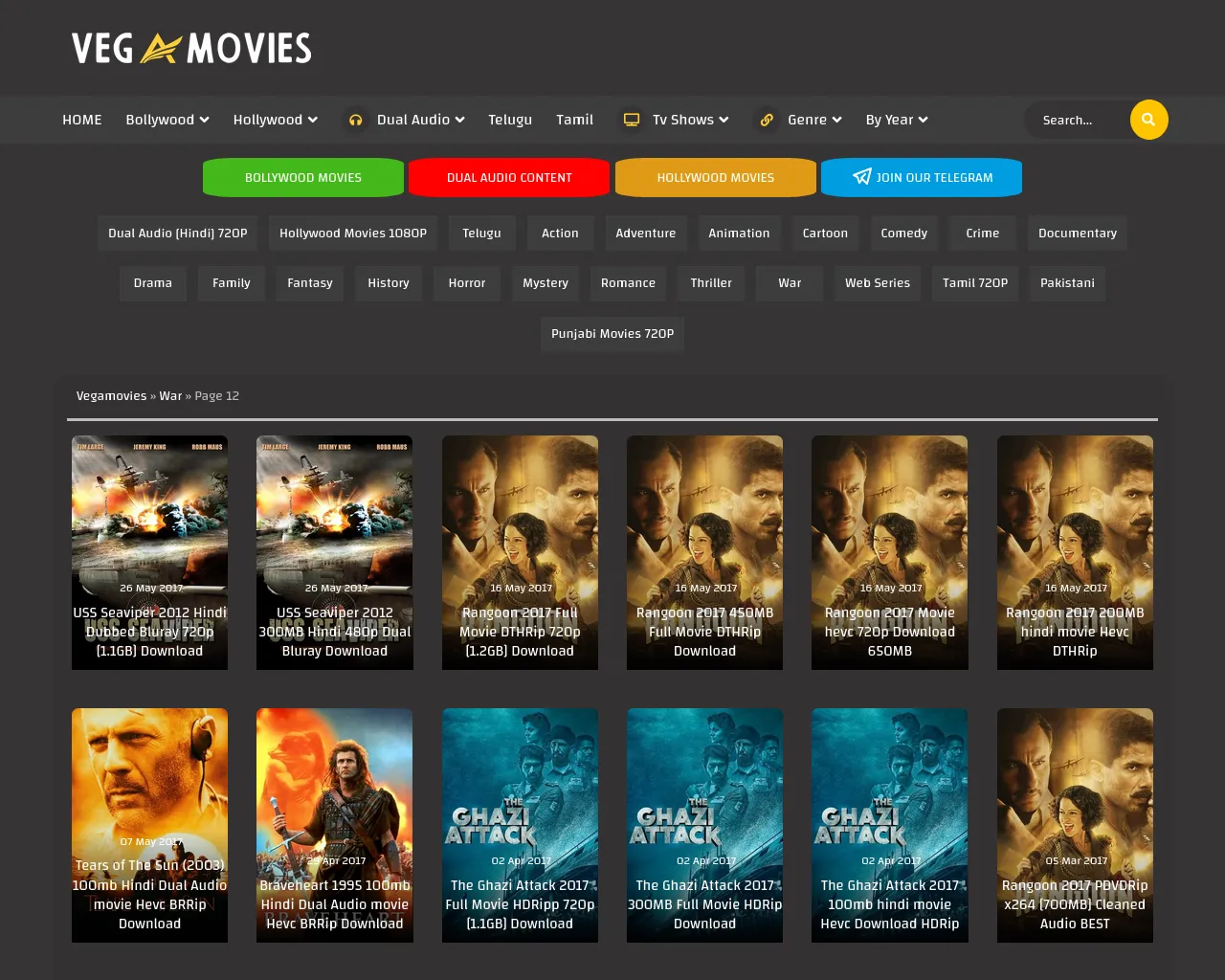
Task: Open the Horror category tag
Action: [467, 282]
